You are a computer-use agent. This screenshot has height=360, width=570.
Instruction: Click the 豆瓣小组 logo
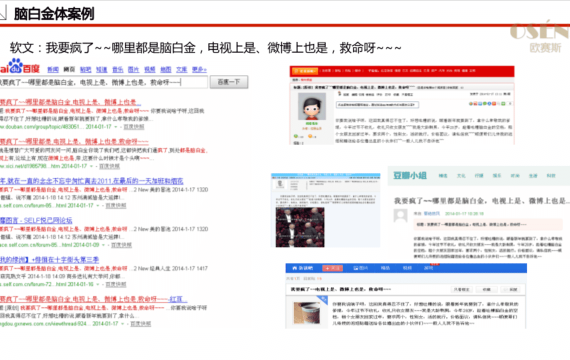(410, 176)
